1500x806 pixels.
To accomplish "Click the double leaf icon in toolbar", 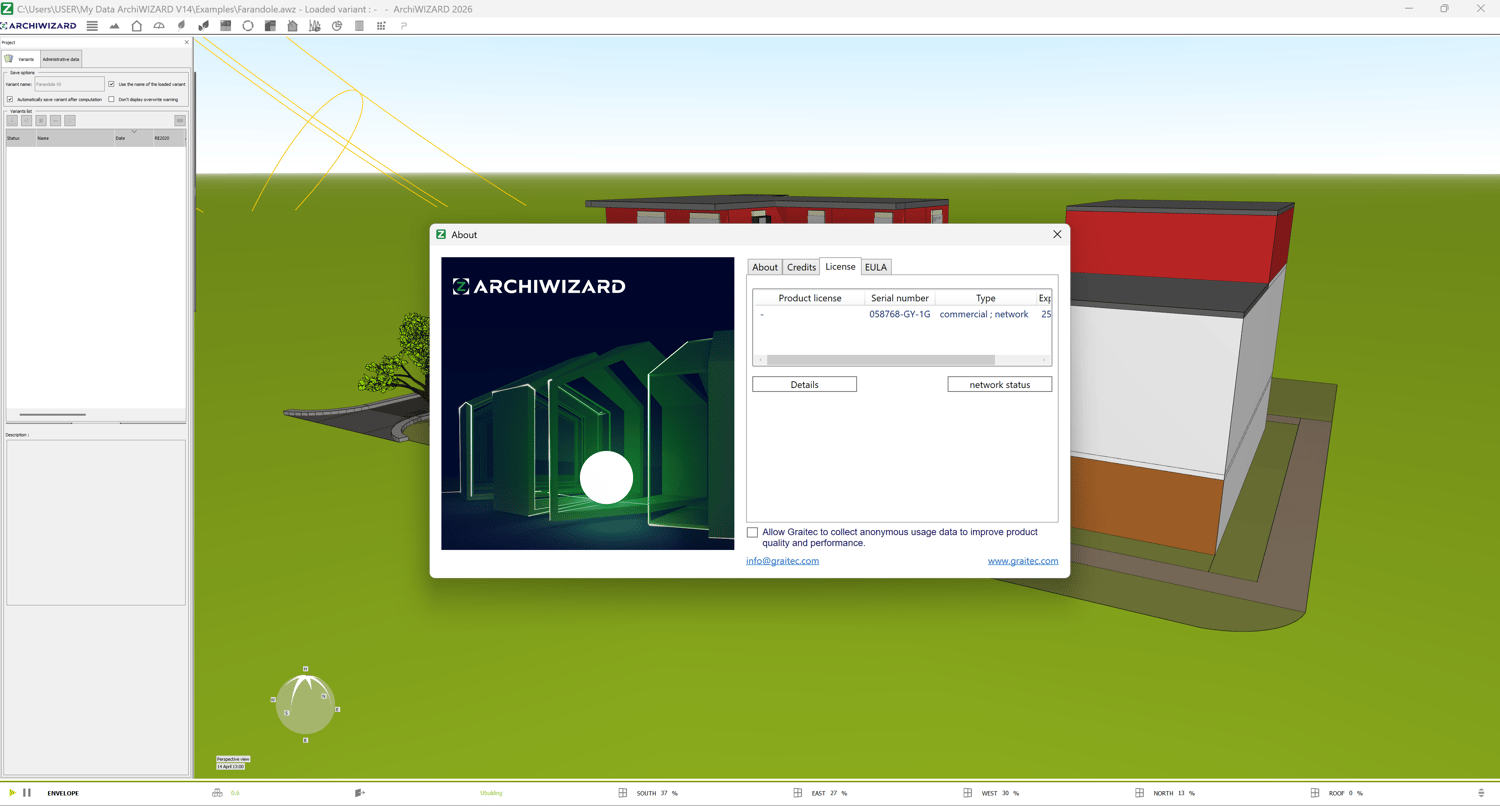I will click(203, 26).
